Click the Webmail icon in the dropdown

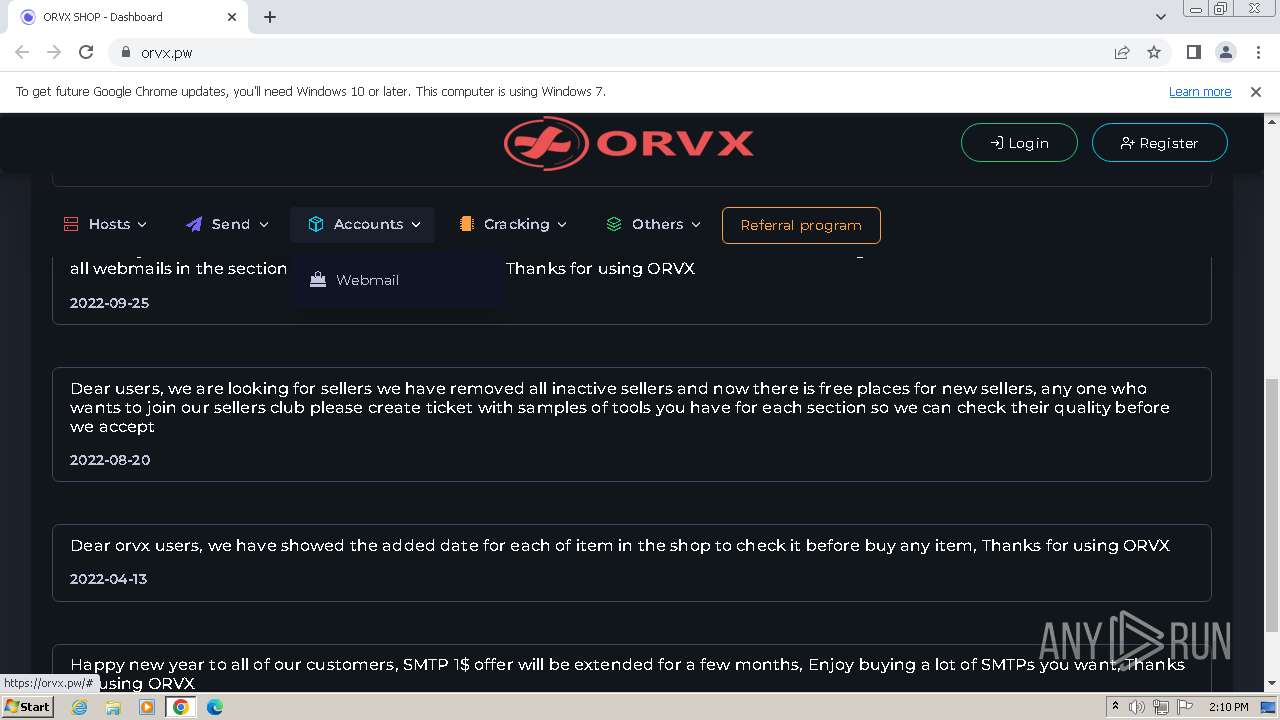[x=318, y=280]
